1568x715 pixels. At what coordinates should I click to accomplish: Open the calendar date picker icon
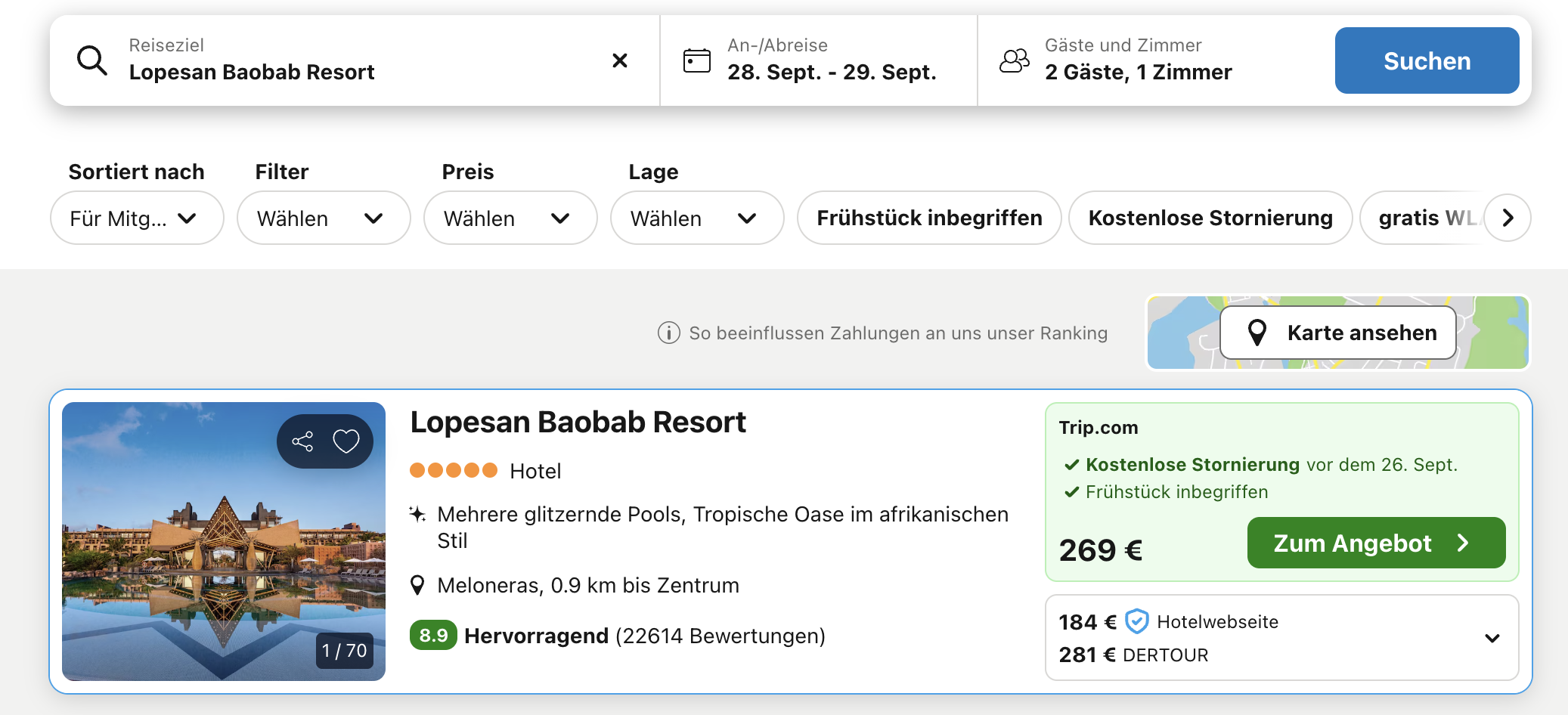[696, 60]
